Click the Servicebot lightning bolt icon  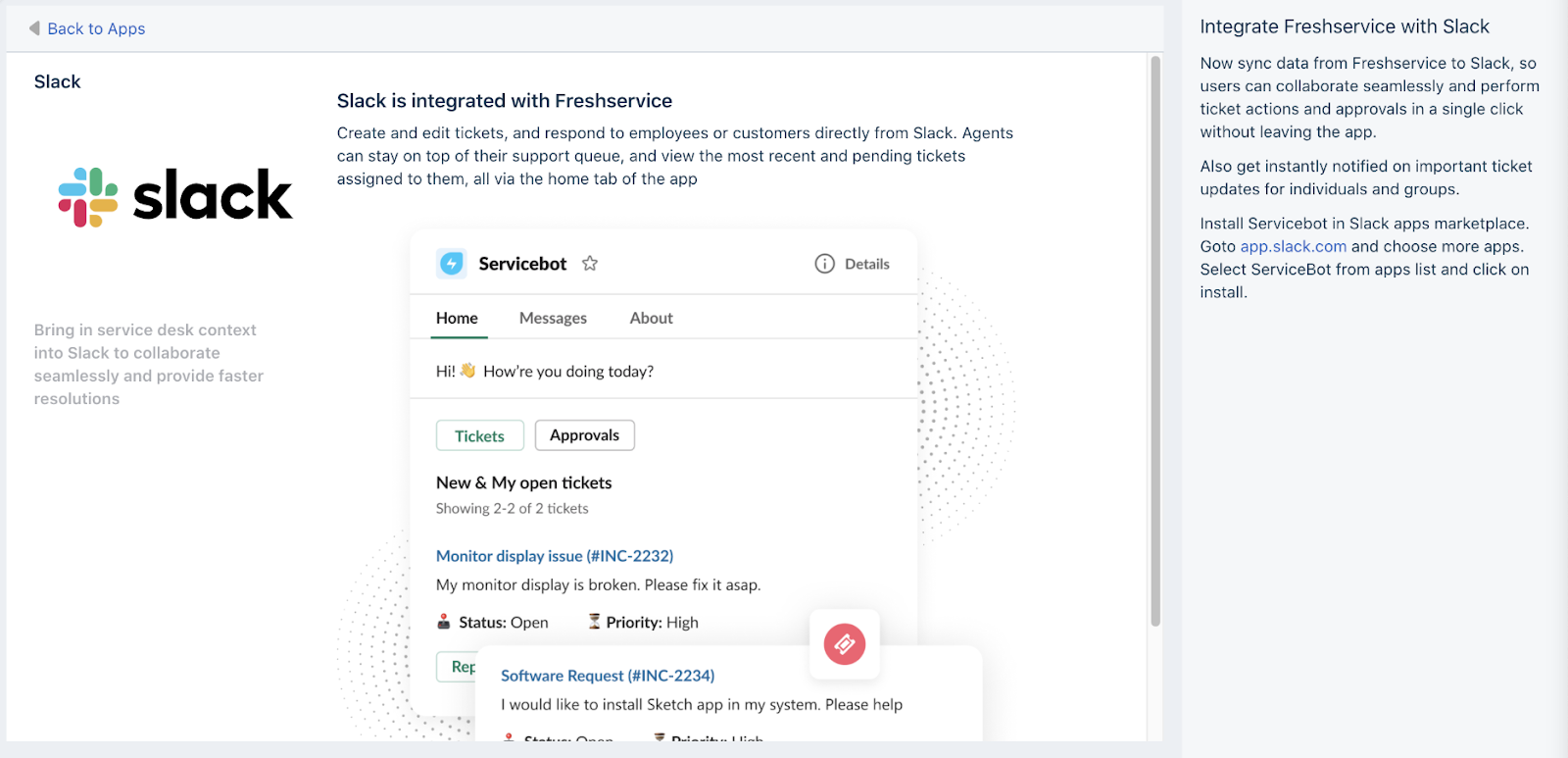(x=452, y=264)
